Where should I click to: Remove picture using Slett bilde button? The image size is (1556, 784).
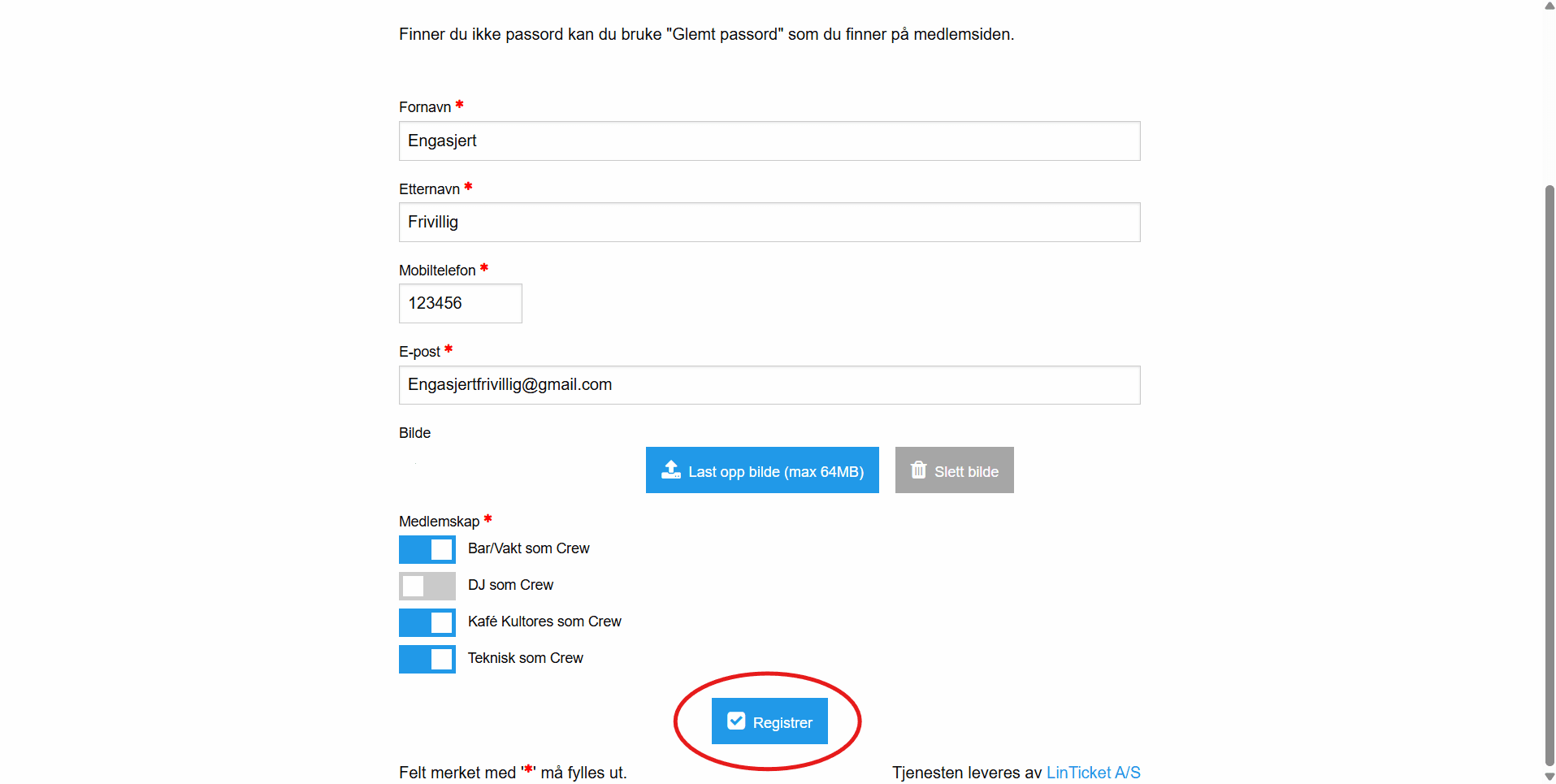pos(955,470)
